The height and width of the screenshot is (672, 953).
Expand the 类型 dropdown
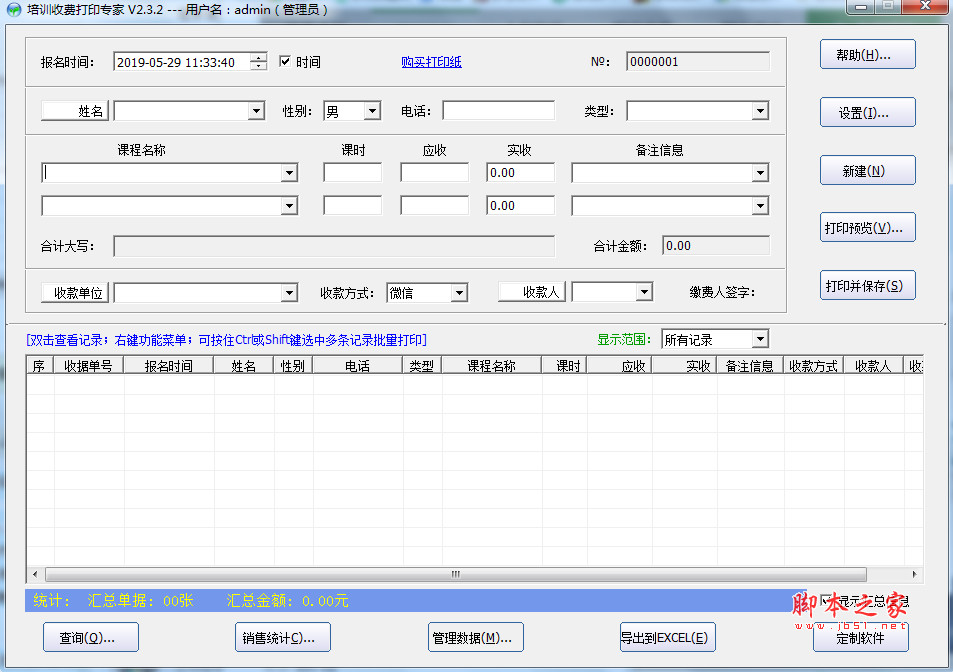[x=760, y=111]
